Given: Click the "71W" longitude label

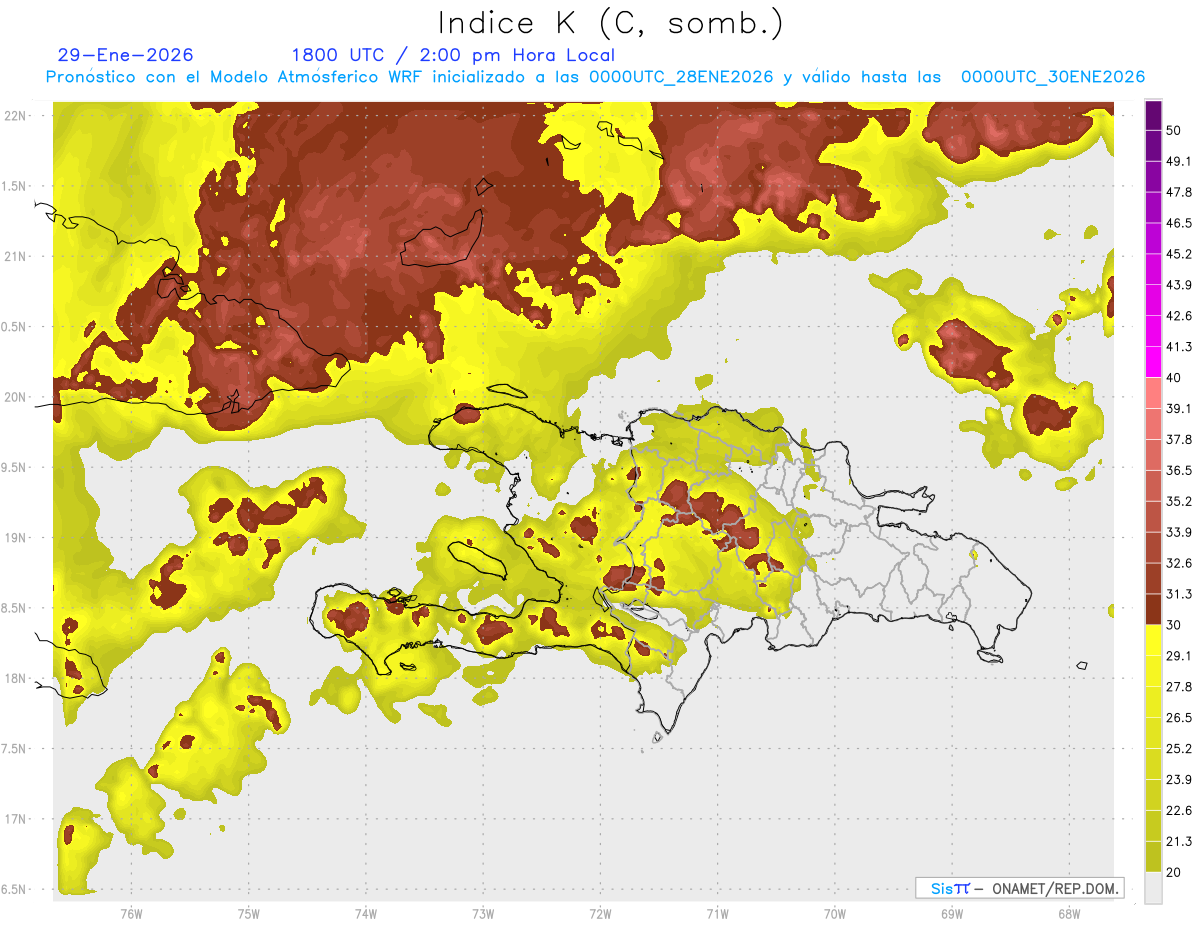Looking at the screenshot, I should point(717,914).
